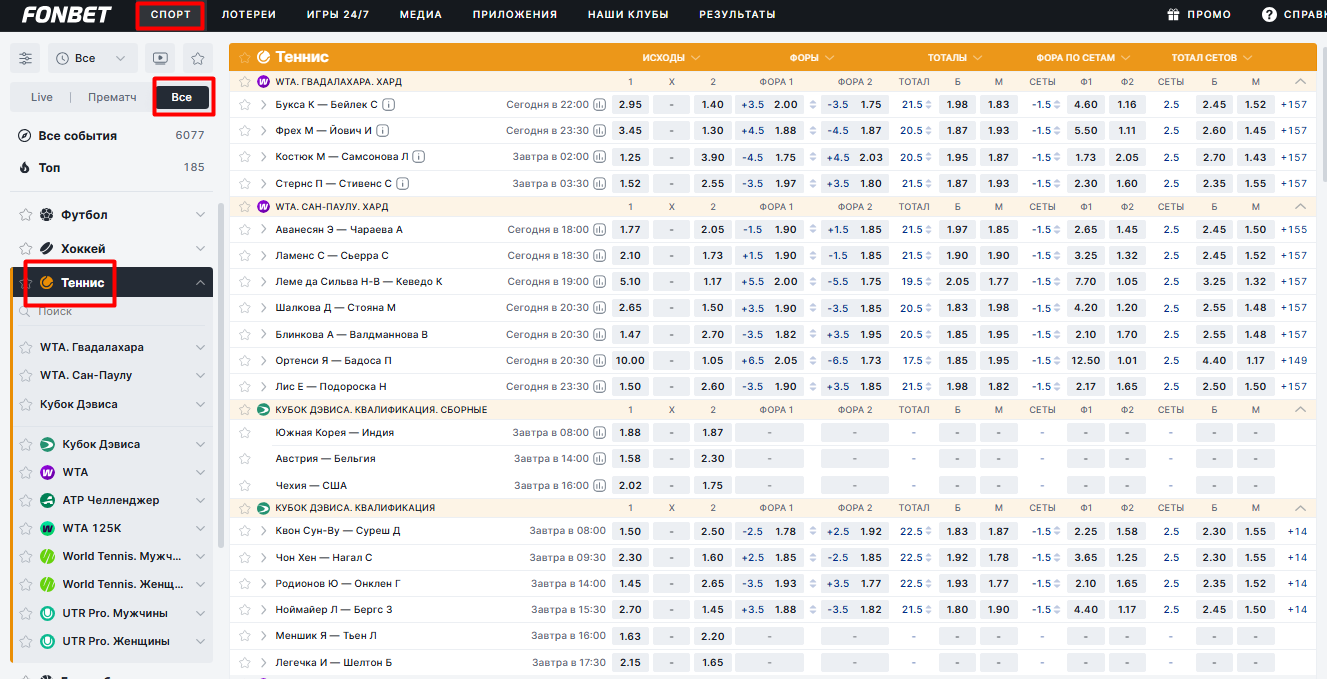Click the flame icon beside Топ

pyautogui.click(x=25, y=168)
